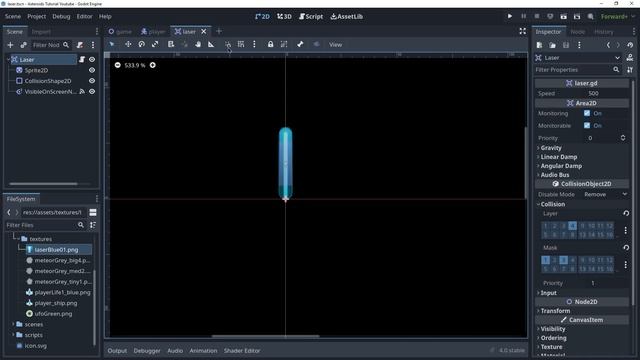The width and height of the screenshot is (640, 360).
Task: Switch to the 3D workspace
Action: tap(284, 16)
